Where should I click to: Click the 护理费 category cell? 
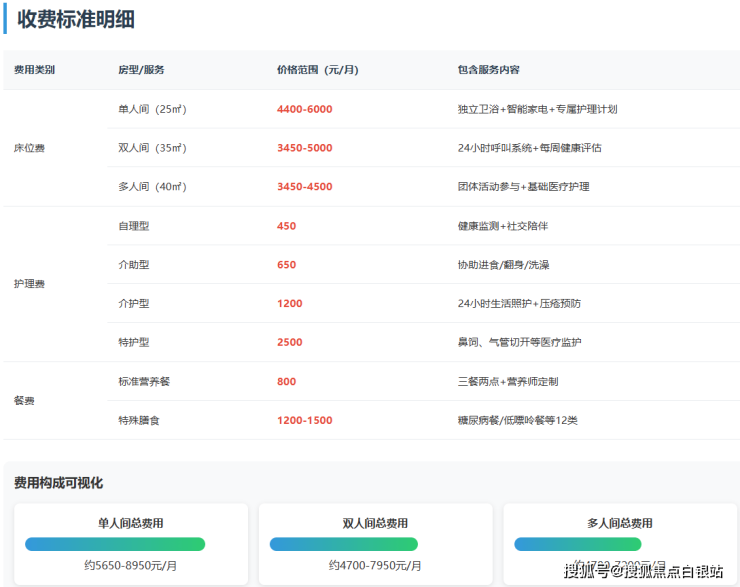29,284
